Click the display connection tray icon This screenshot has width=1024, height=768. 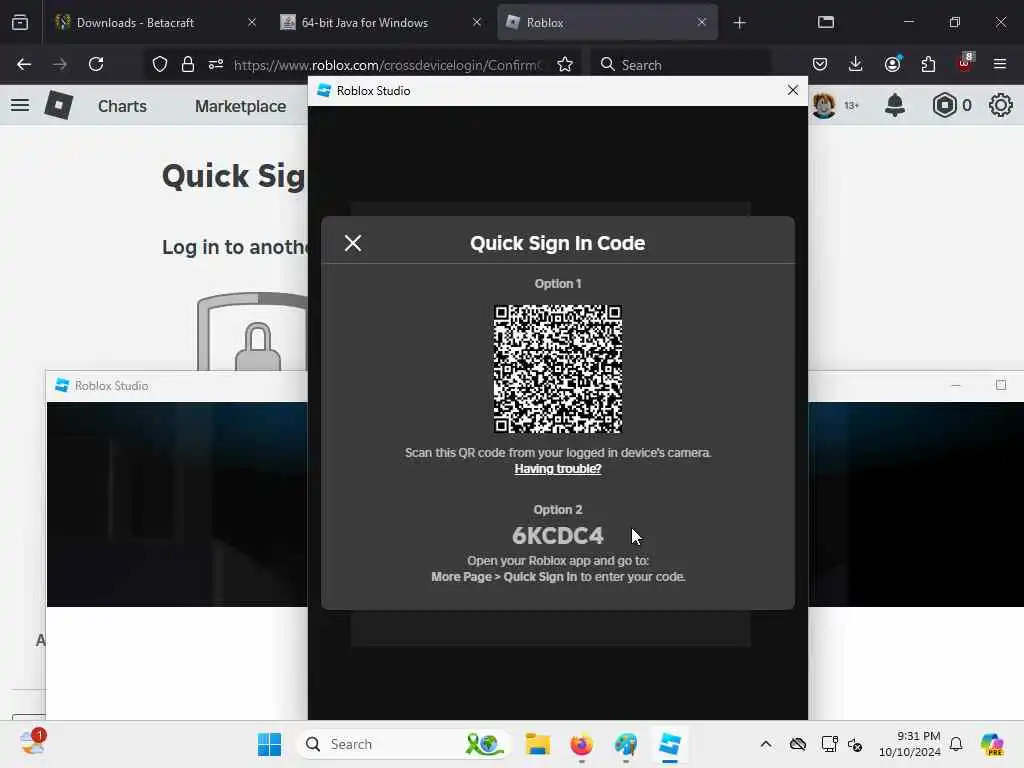click(x=829, y=744)
